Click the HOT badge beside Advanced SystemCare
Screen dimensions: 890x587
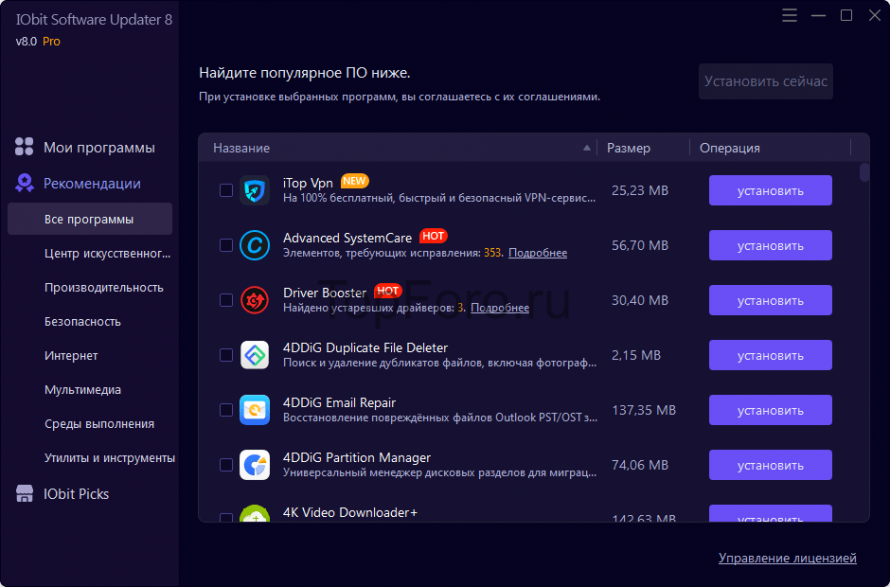pyautogui.click(x=433, y=236)
